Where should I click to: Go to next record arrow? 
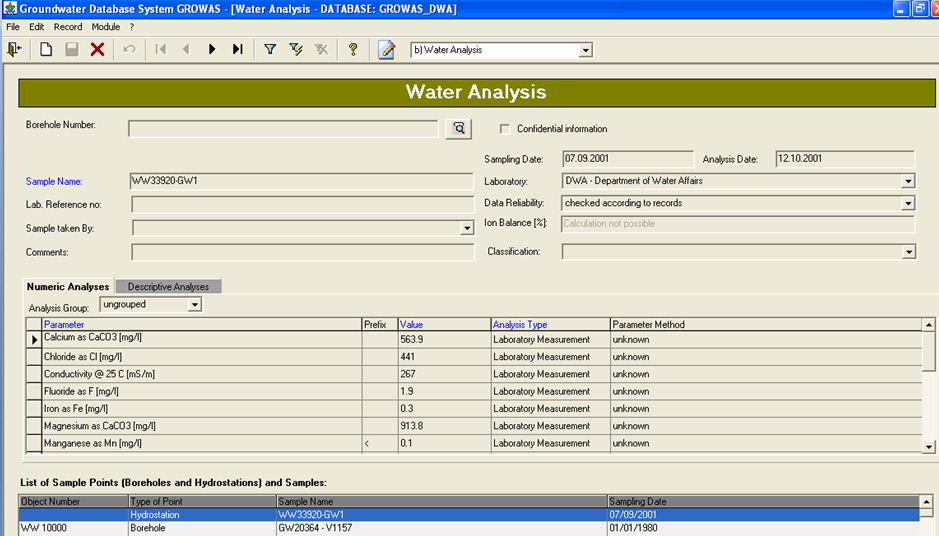point(212,49)
